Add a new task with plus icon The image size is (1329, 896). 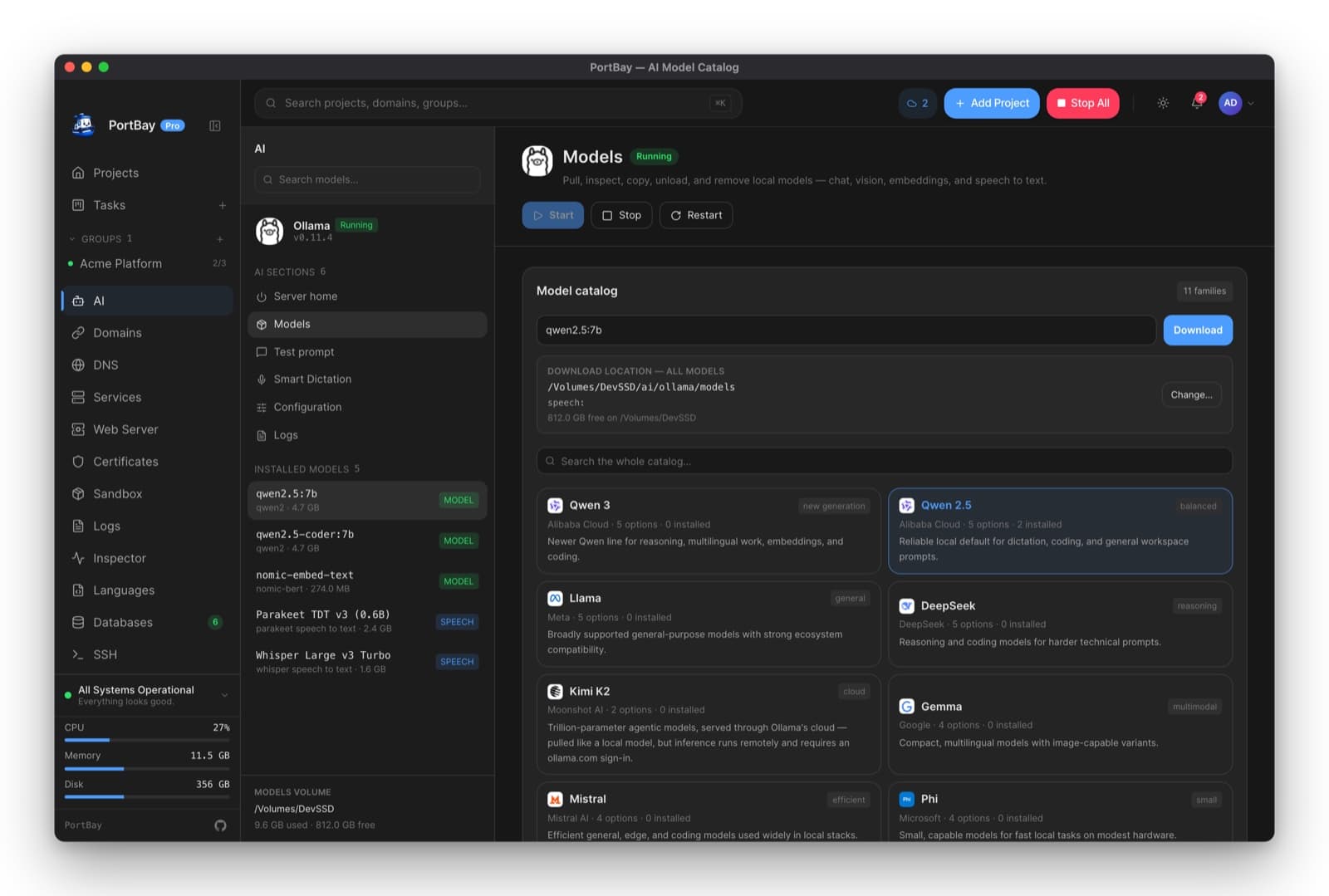click(x=223, y=205)
